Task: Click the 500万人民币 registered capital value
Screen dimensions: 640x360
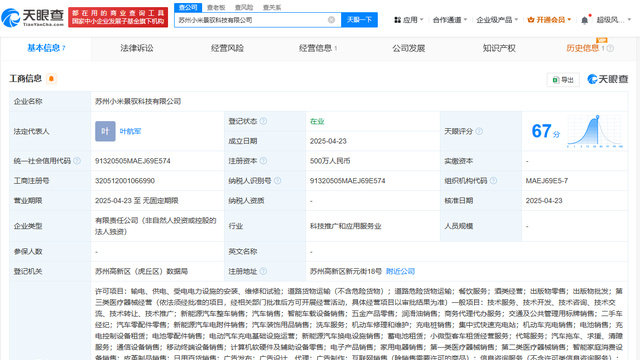Action: pos(330,161)
